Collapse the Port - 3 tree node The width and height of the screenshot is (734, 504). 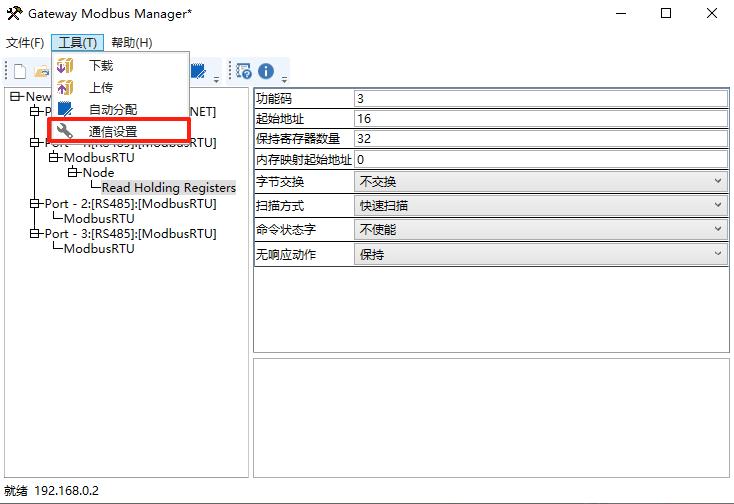35,234
